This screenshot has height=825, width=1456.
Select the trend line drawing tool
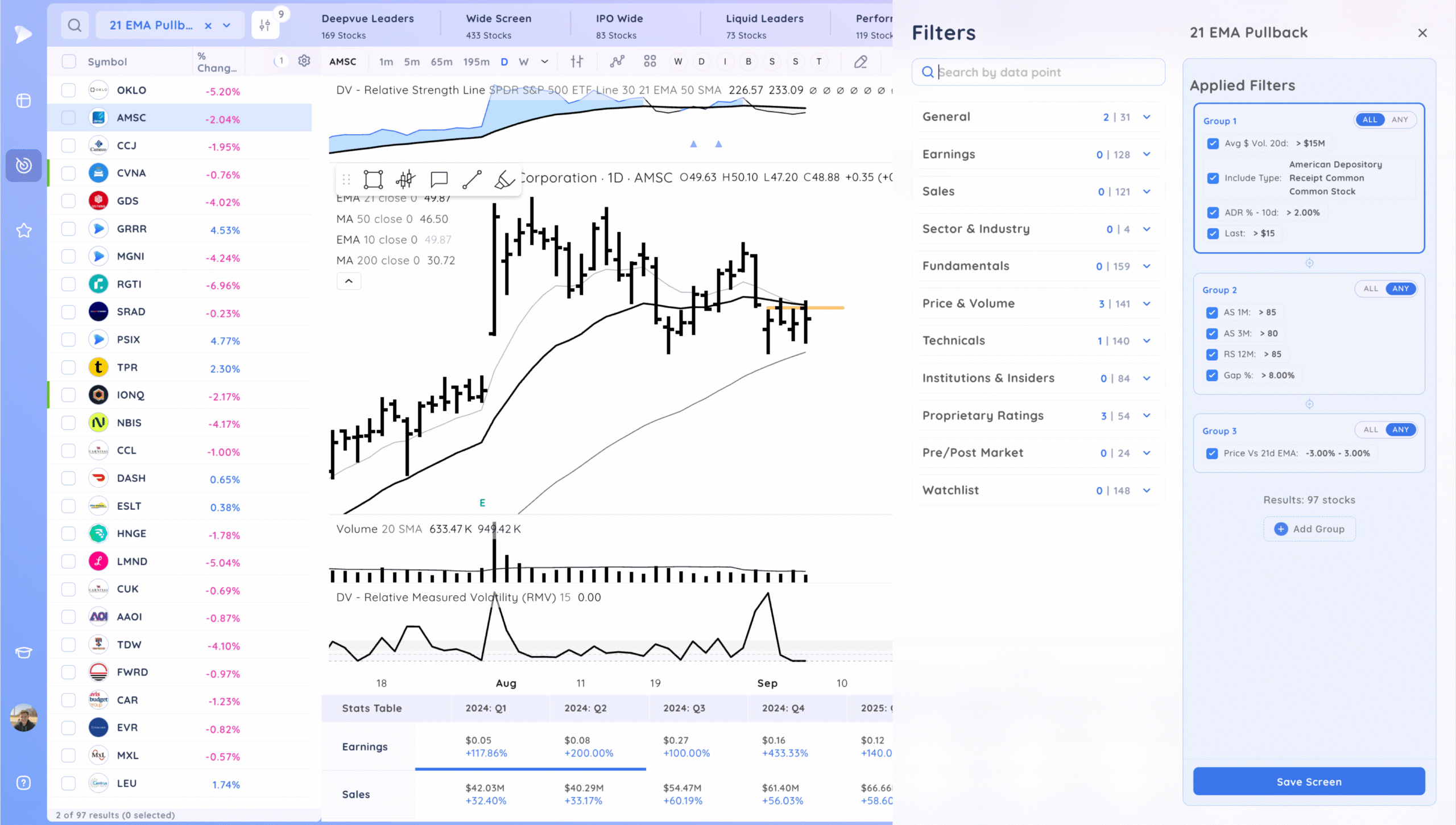point(472,180)
